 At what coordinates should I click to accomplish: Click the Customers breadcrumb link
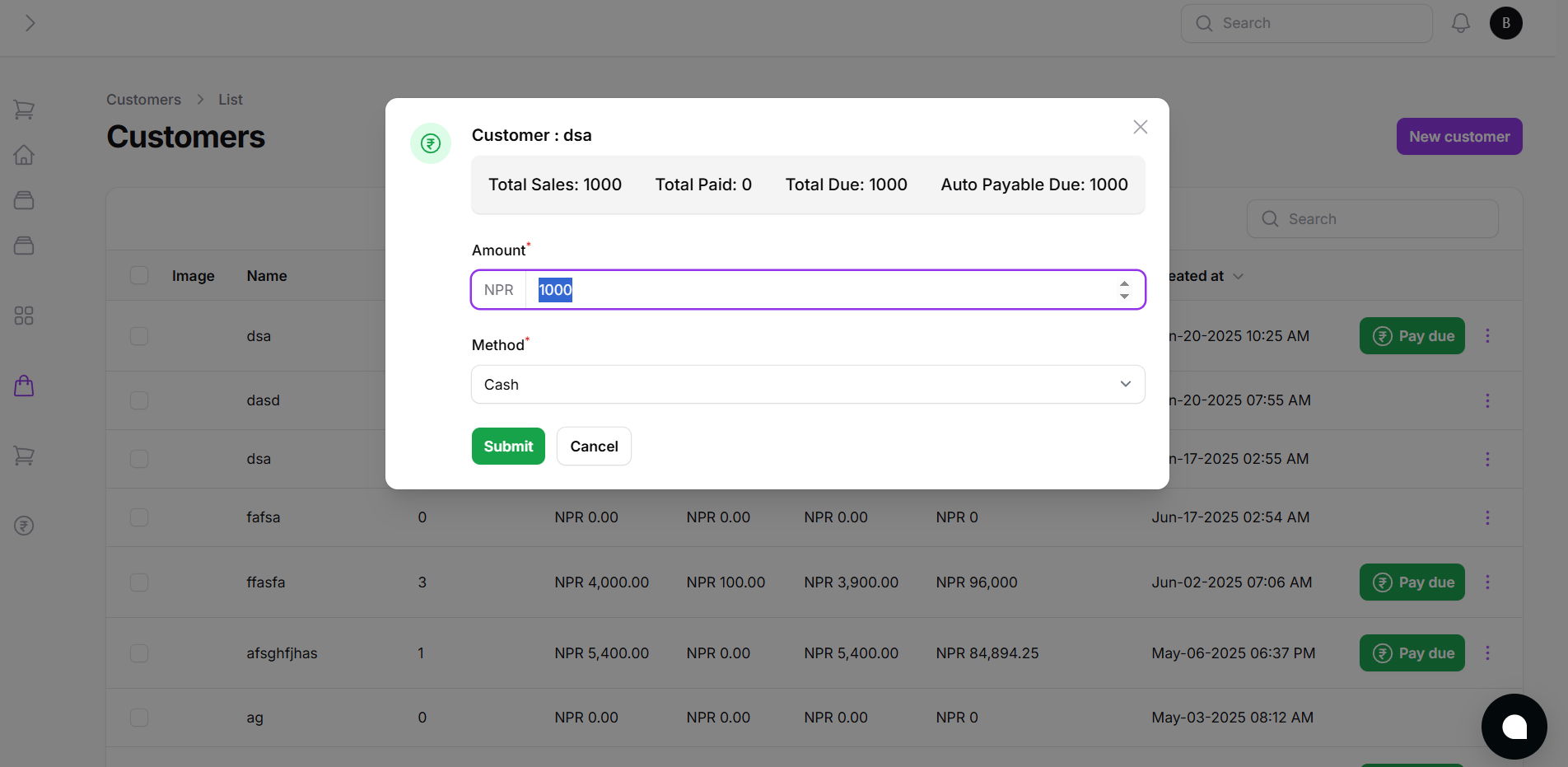[143, 100]
